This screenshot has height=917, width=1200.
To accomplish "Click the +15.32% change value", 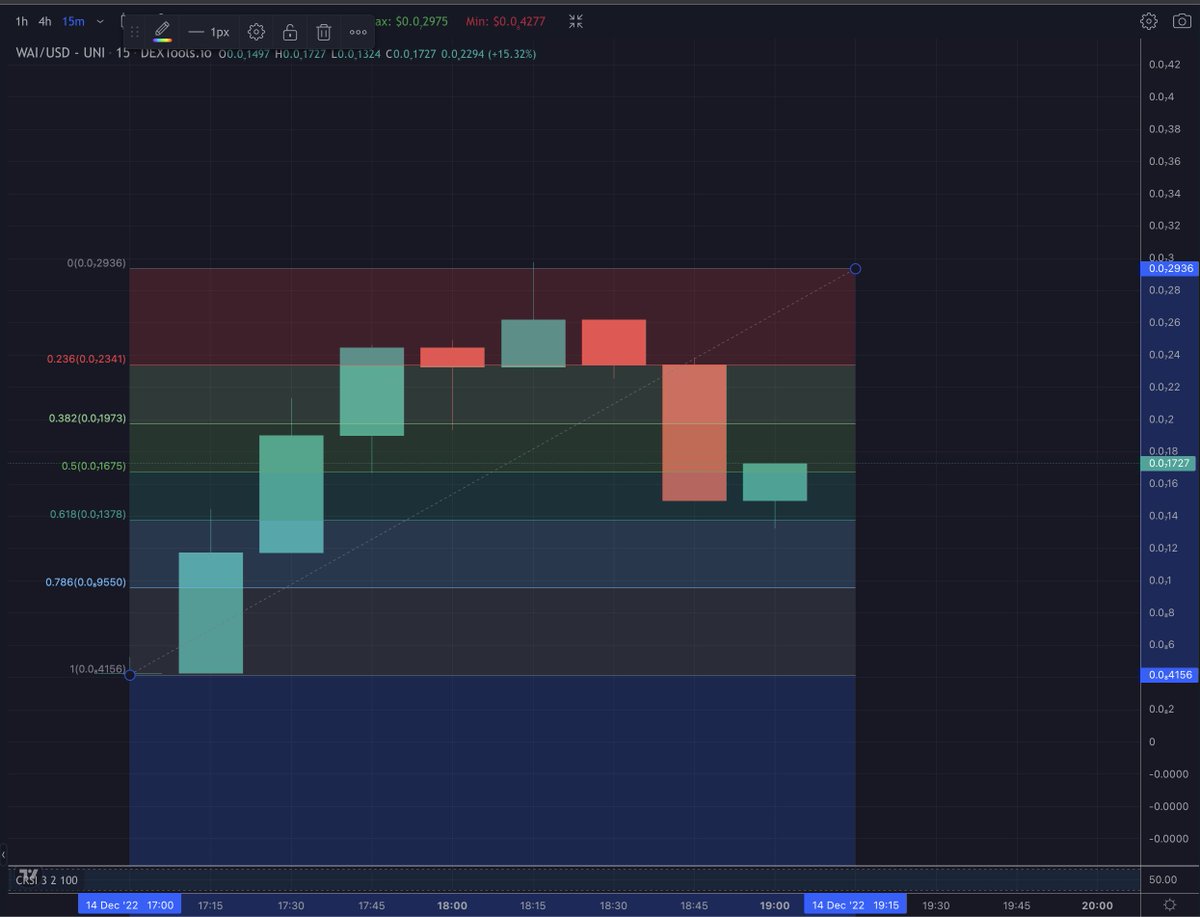I will (513, 53).
